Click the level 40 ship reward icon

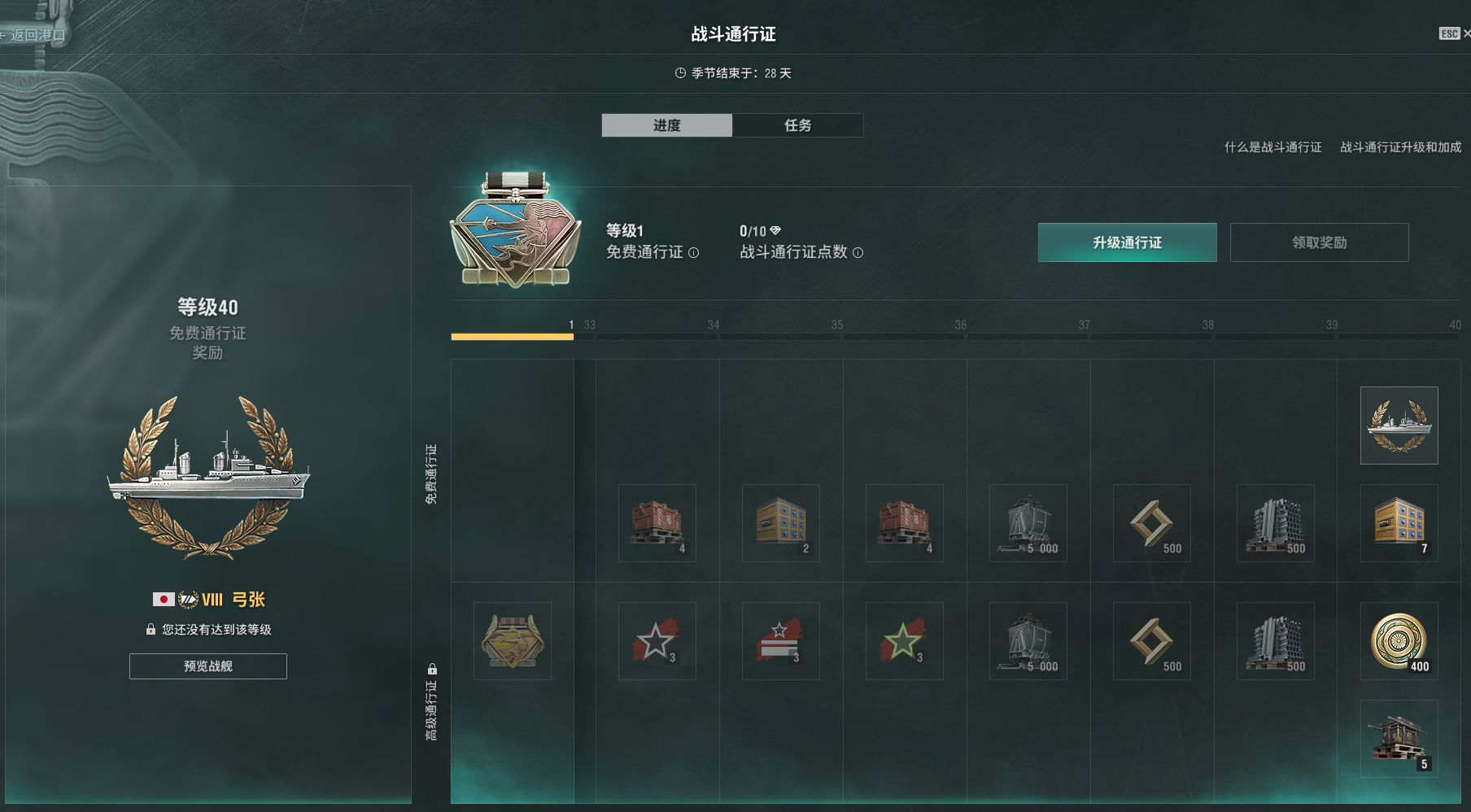pos(1399,426)
